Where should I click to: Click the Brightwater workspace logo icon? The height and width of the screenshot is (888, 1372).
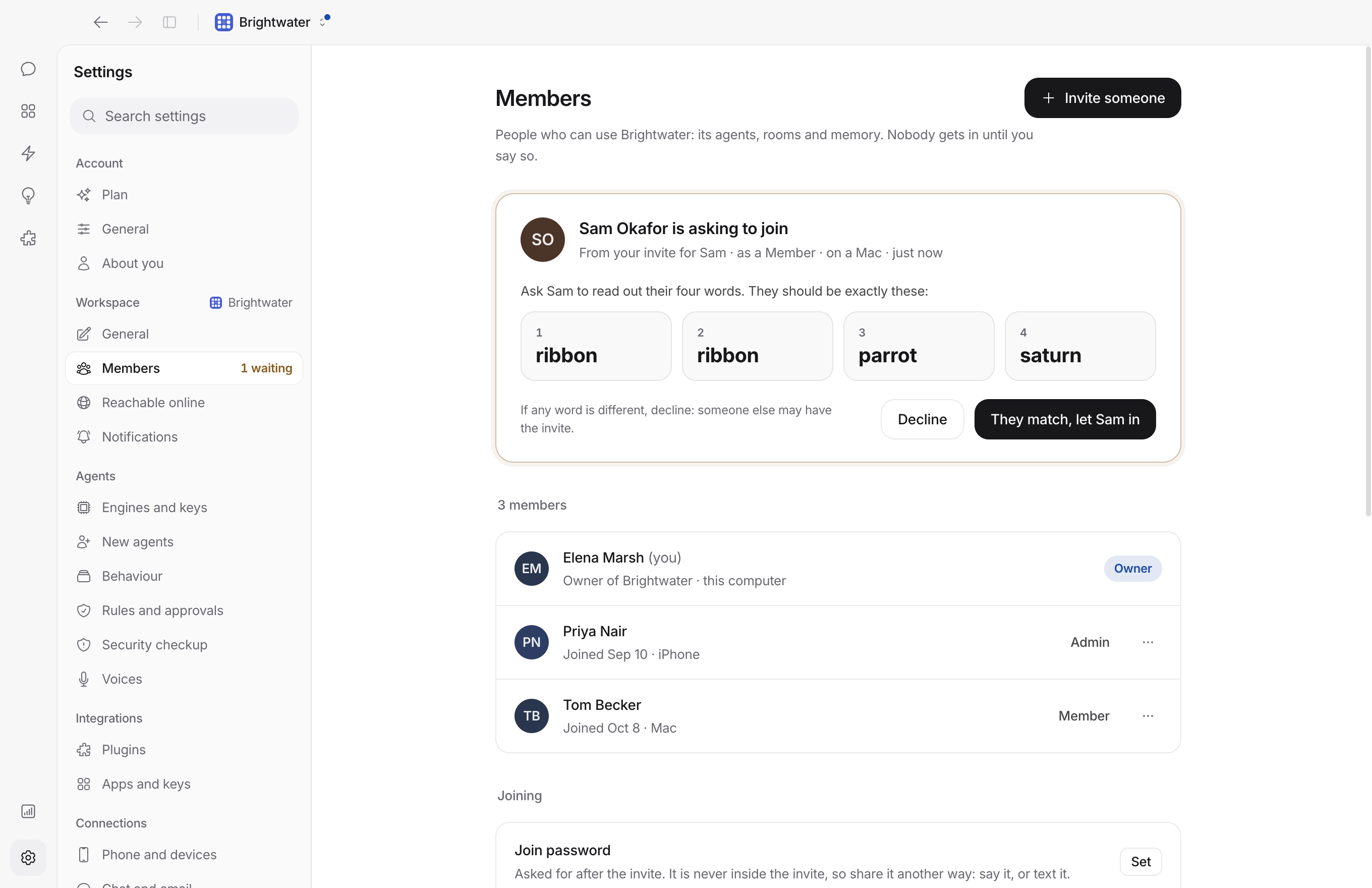[x=223, y=22]
